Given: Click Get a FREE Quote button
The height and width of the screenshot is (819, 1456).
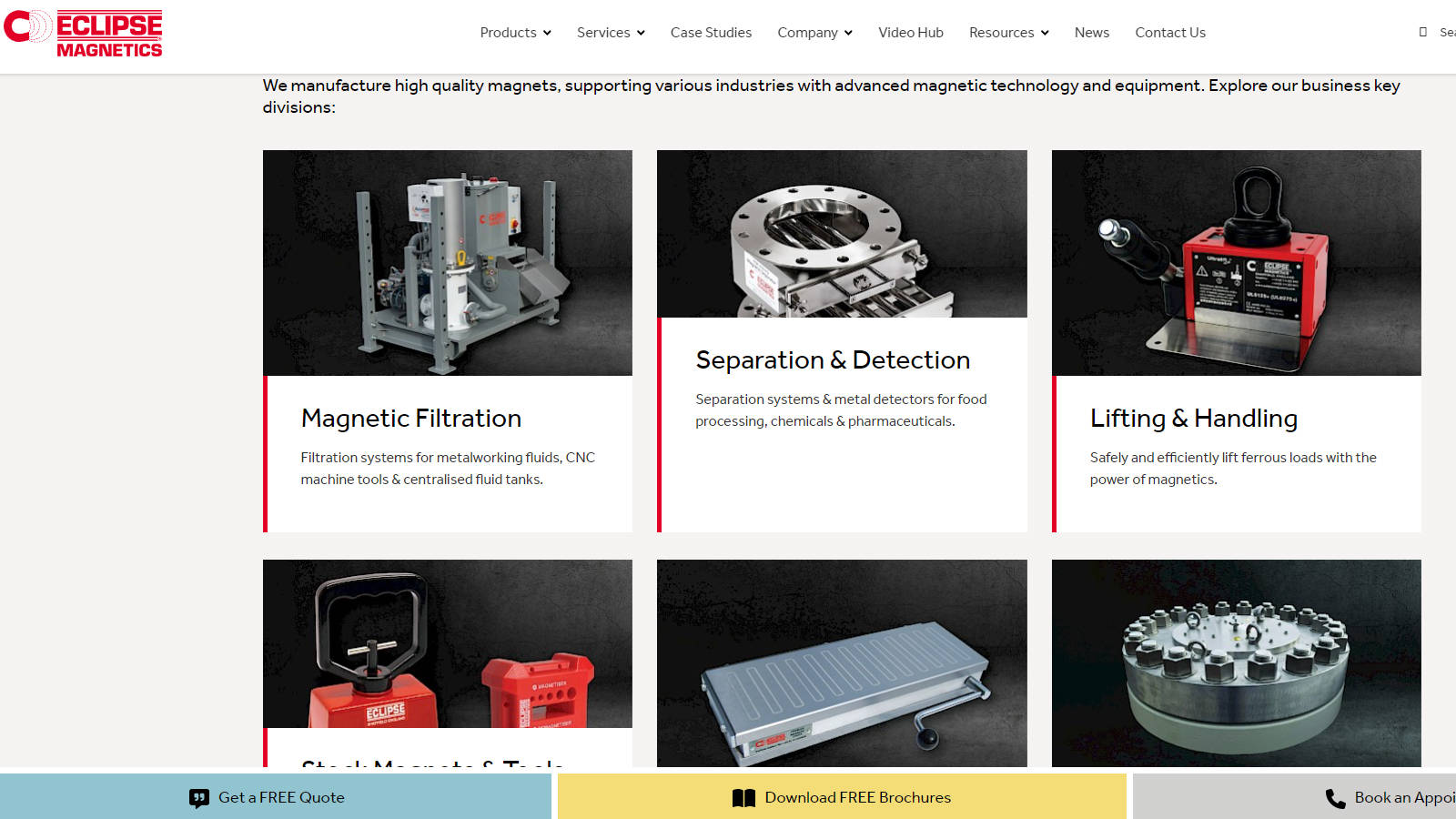Looking at the screenshot, I should pyautogui.click(x=276, y=796).
